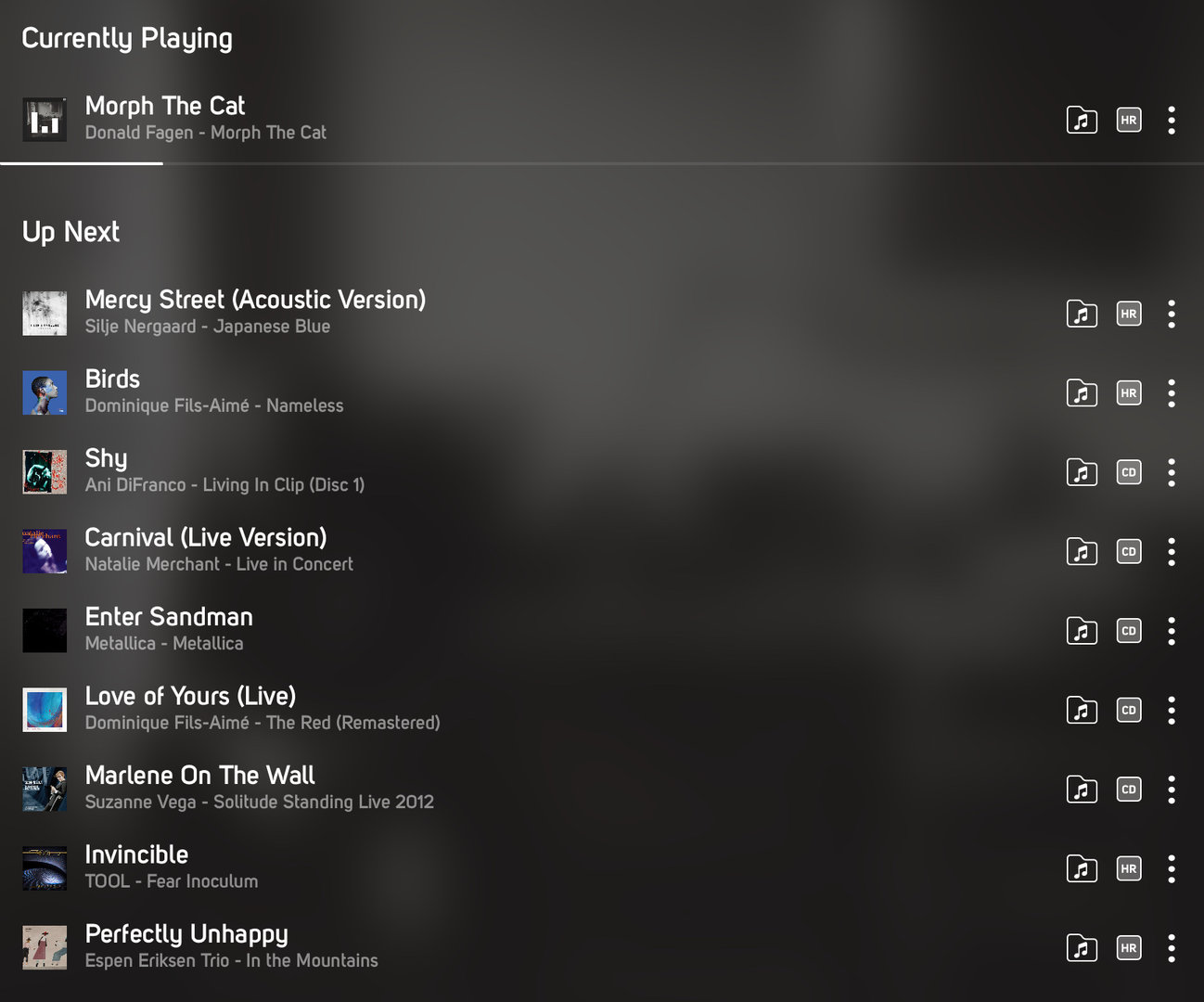The height and width of the screenshot is (1002, 1204).
Task: Open the overflow menu for Enter Sandman
Action: pyautogui.click(x=1172, y=631)
